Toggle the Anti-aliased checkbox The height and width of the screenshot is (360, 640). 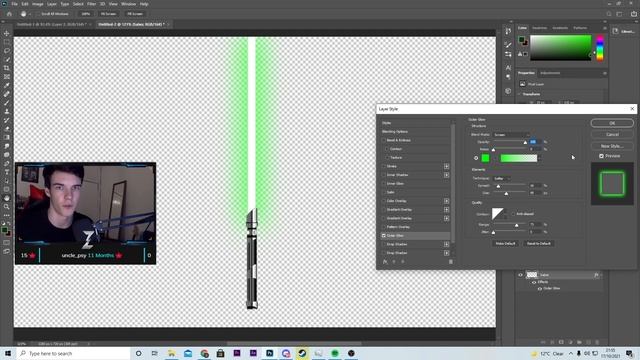pyautogui.click(x=513, y=214)
